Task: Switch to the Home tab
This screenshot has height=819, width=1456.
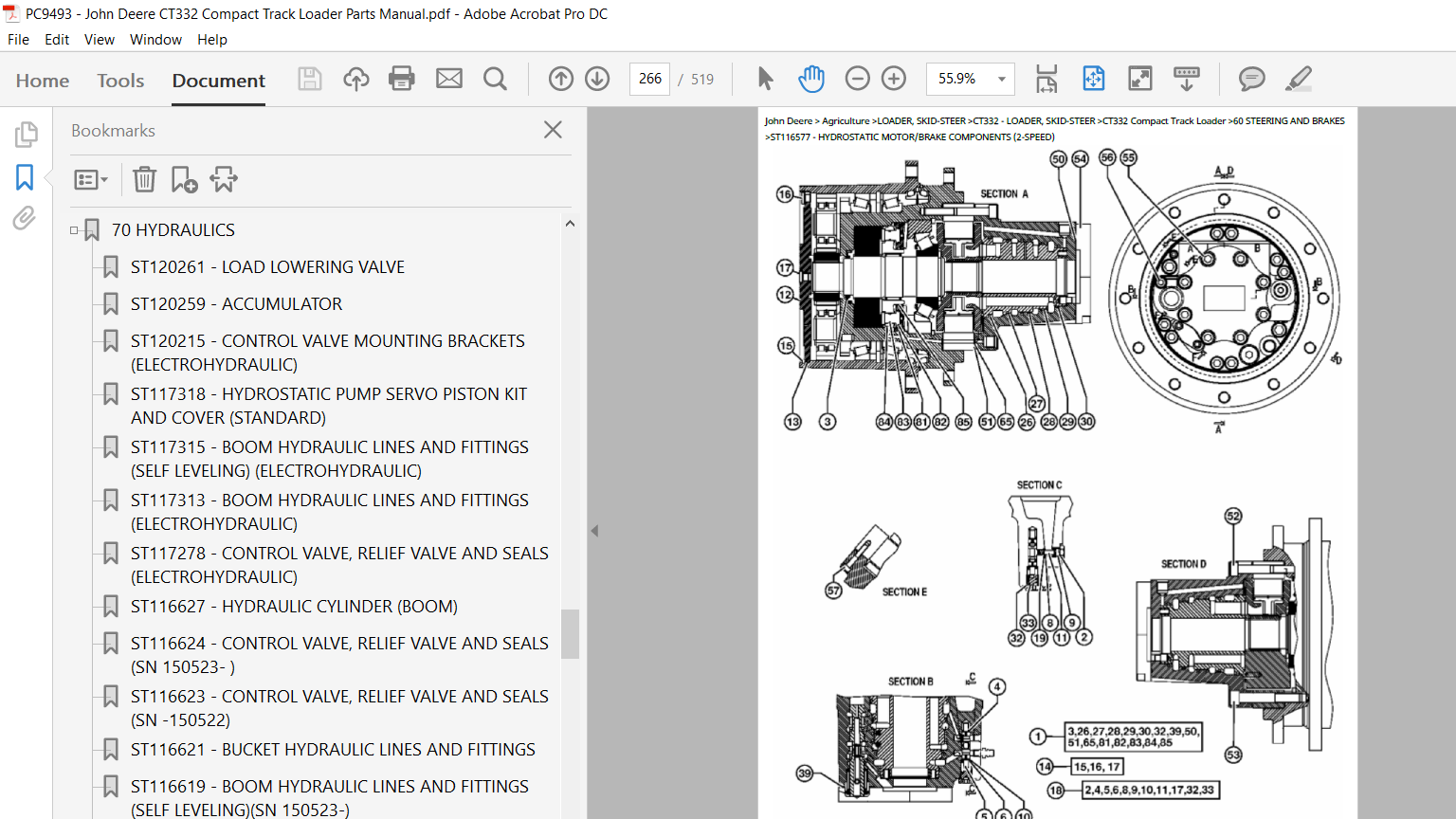Action: pos(43,81)
